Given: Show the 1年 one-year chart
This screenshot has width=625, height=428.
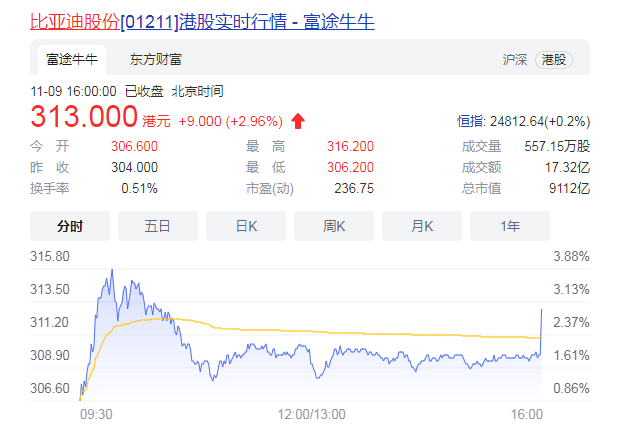Looking at the screenshot, I should 510,226.
